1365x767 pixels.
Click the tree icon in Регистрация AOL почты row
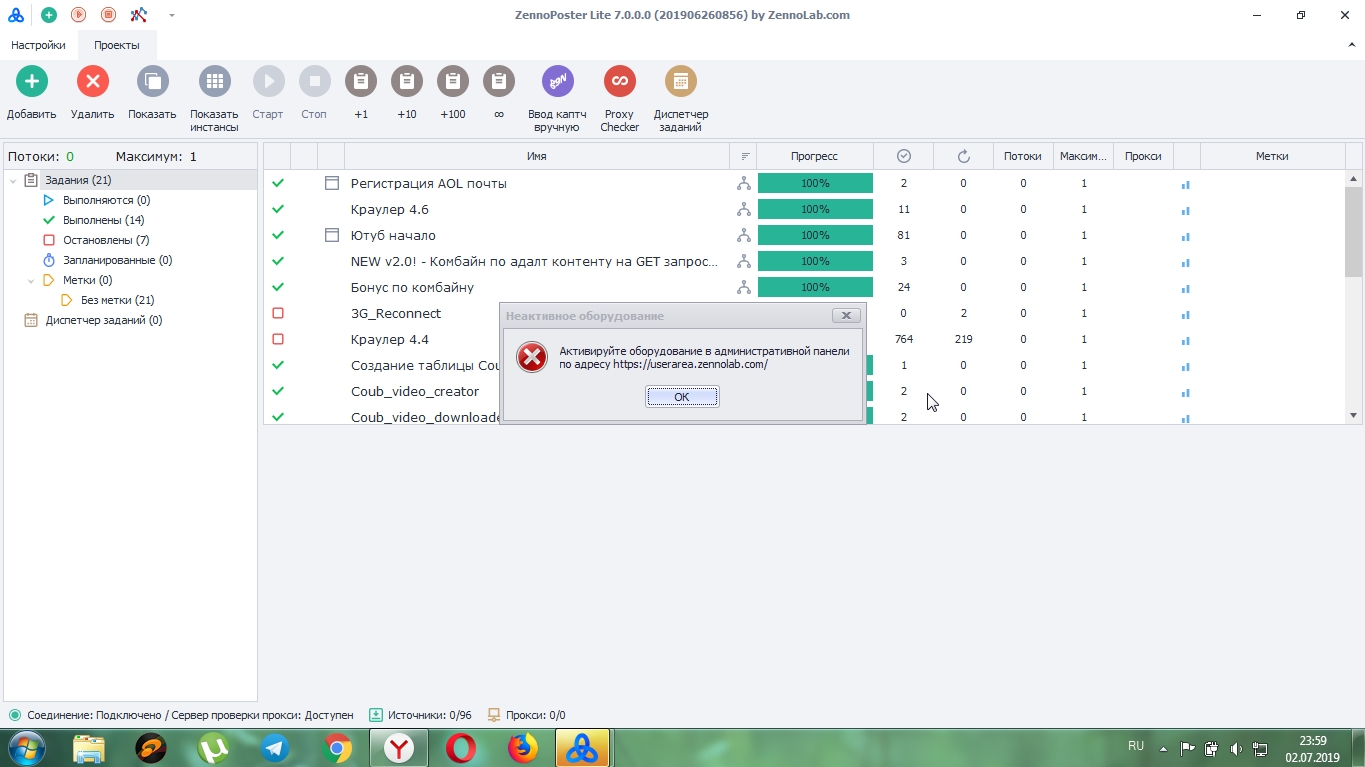coord(744,183)
